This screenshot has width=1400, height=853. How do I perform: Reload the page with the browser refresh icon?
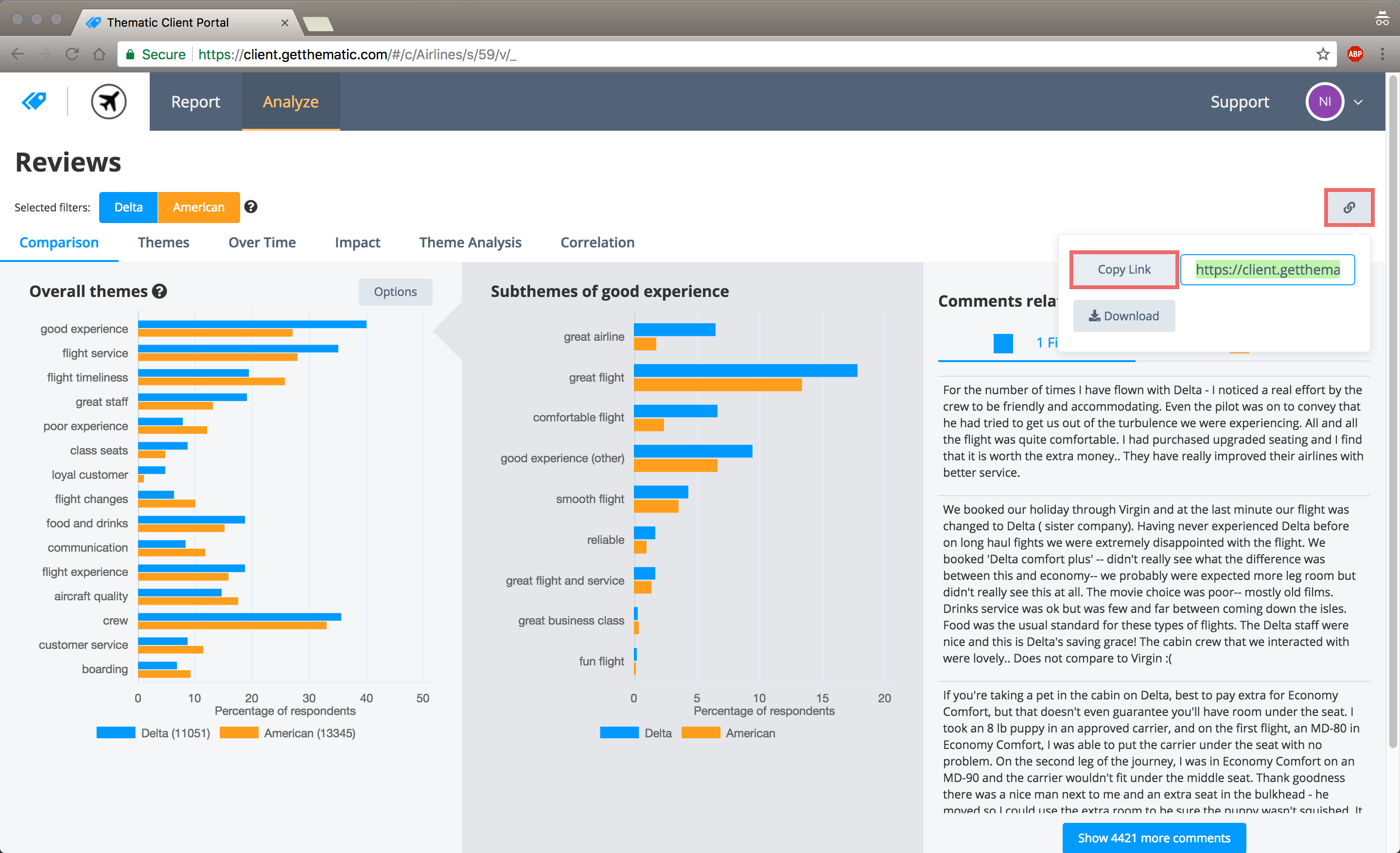tap(71, 54)
